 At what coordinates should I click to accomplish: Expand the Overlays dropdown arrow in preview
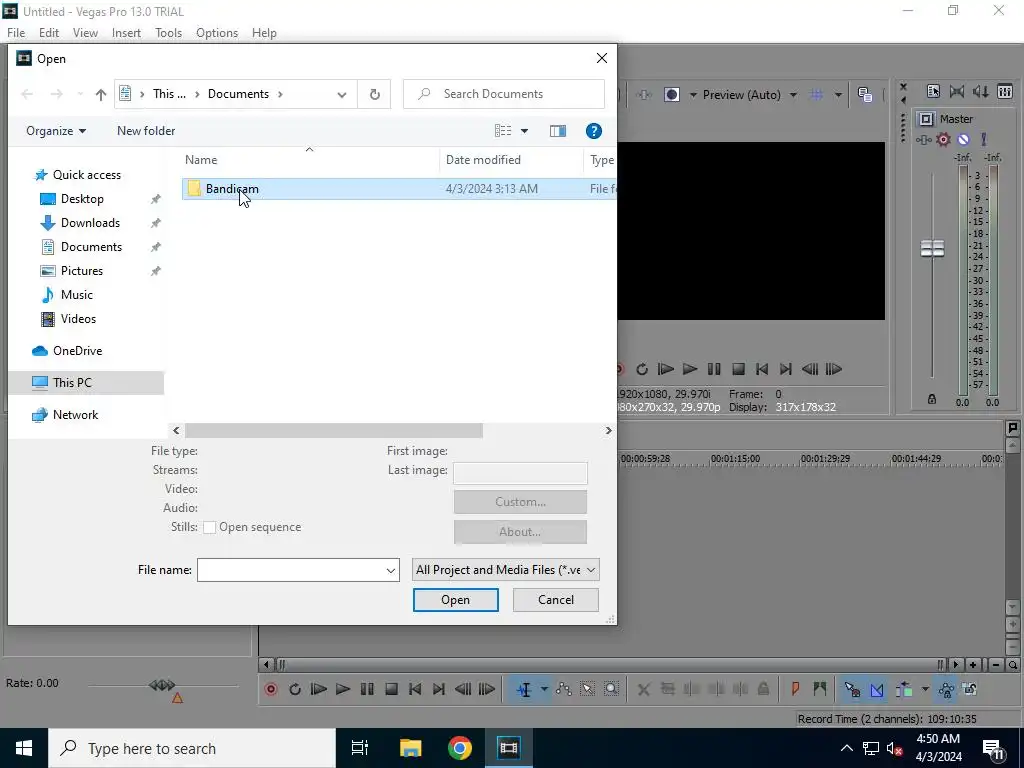pos(838,95)
